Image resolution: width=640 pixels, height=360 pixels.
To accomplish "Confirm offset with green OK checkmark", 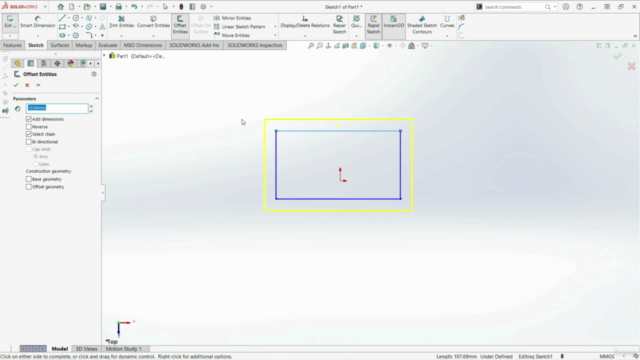I will [x=16, y=85].
